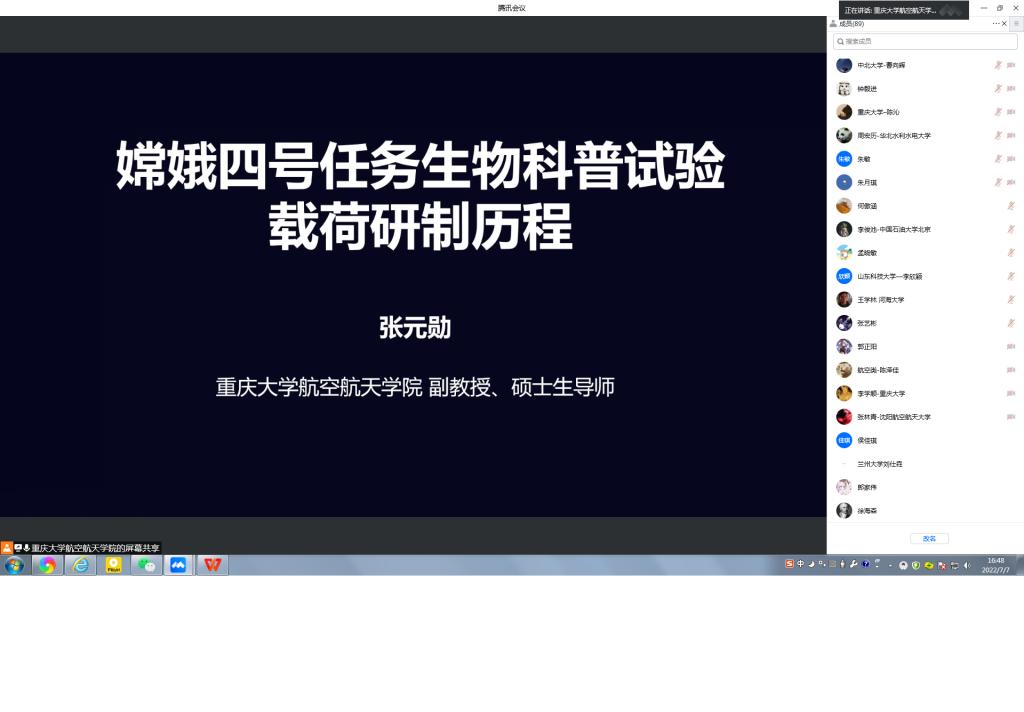Close the members panel with the X
This screenshot has height=712, width=1024.
click(1005, 23)
